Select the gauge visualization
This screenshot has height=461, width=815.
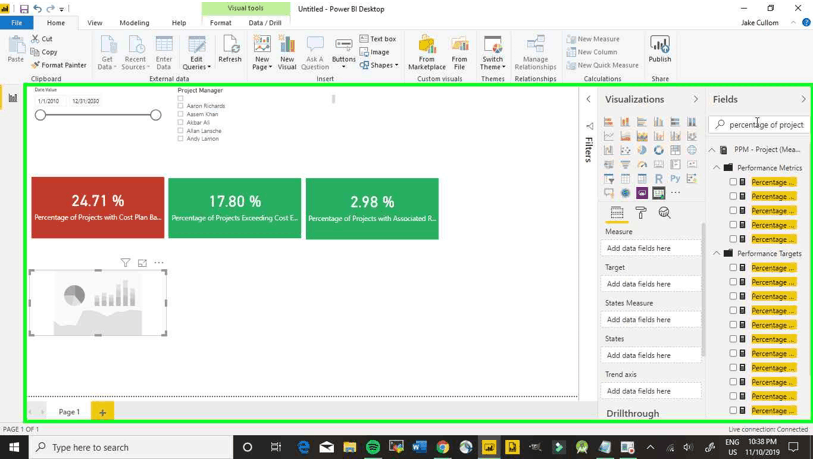[642, 165]
